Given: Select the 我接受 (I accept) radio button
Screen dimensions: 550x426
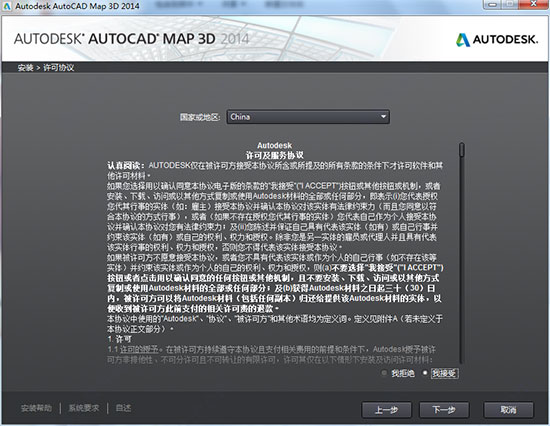Looking at the screenshot, I should (x=425, y=373).
